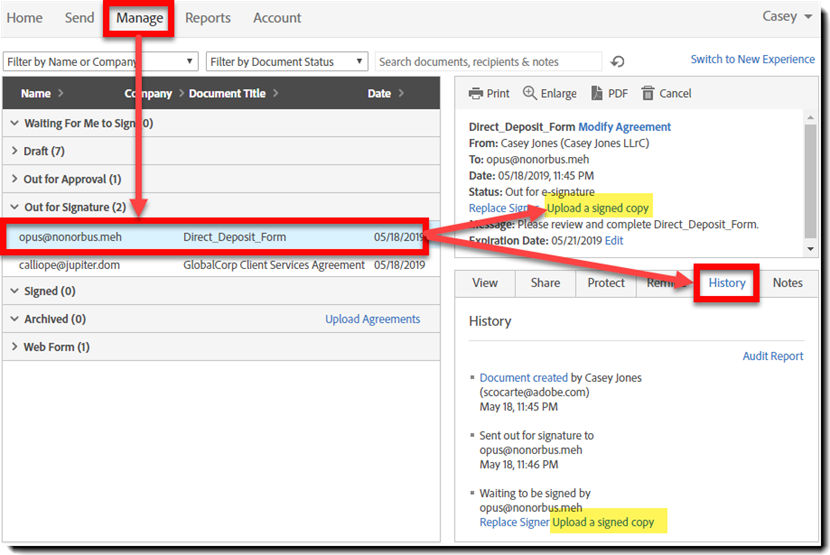The width and height of the screenshot is (830, 555).
Task: Open the Manage menu
Action: (x=140, y=18)
